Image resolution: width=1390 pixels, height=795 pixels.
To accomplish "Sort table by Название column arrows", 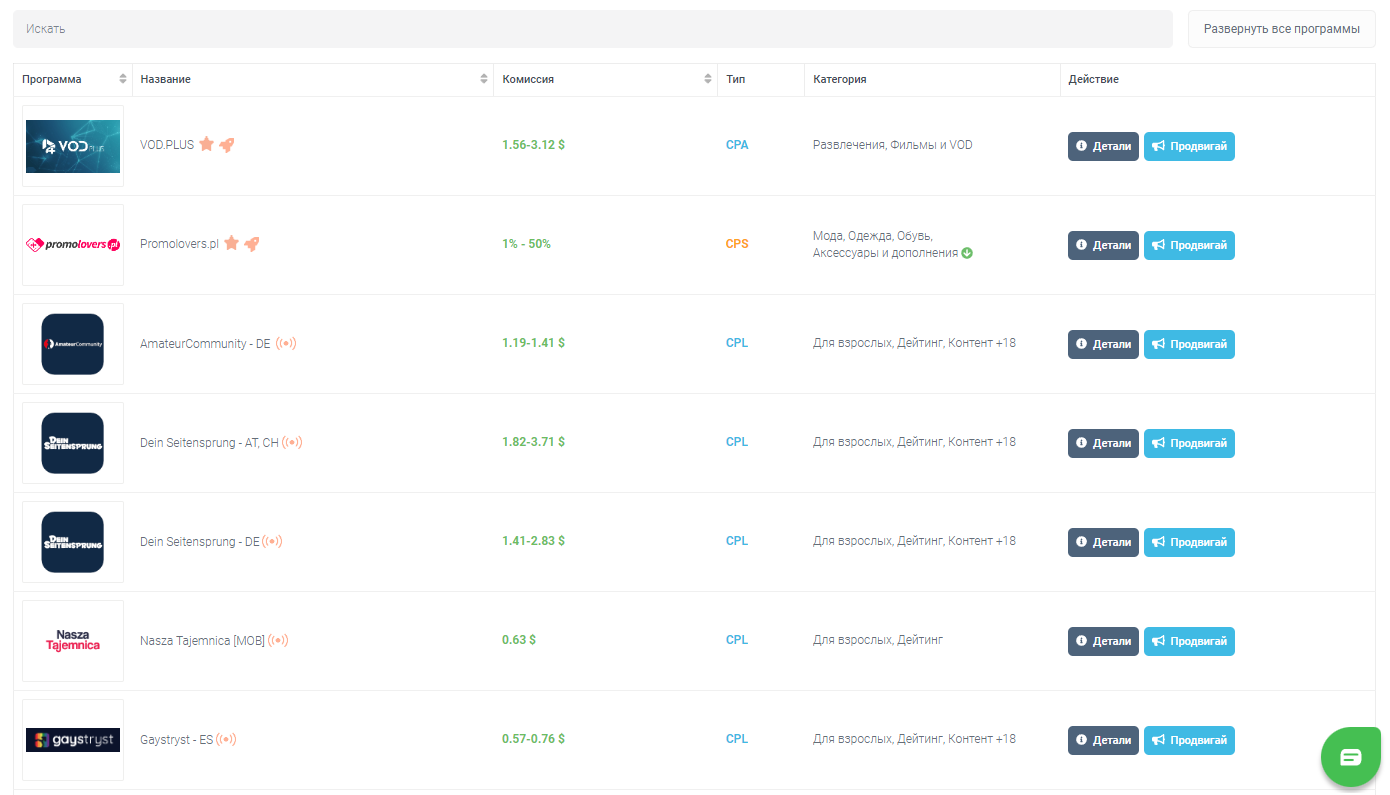I will [x=484, y=79].
